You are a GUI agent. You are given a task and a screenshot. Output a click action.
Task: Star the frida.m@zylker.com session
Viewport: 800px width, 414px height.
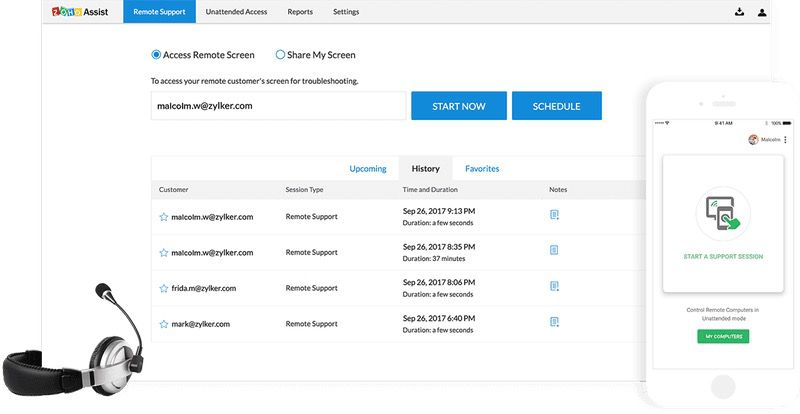coord(164,288)
